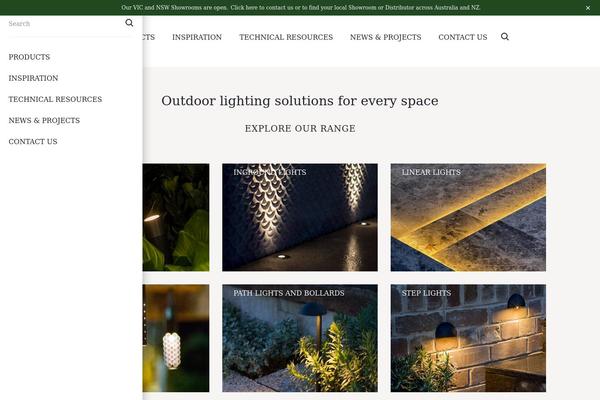Open search from the top navigation magnifier icon
Screen dimensions: 600x400
(x=505, y=37)
